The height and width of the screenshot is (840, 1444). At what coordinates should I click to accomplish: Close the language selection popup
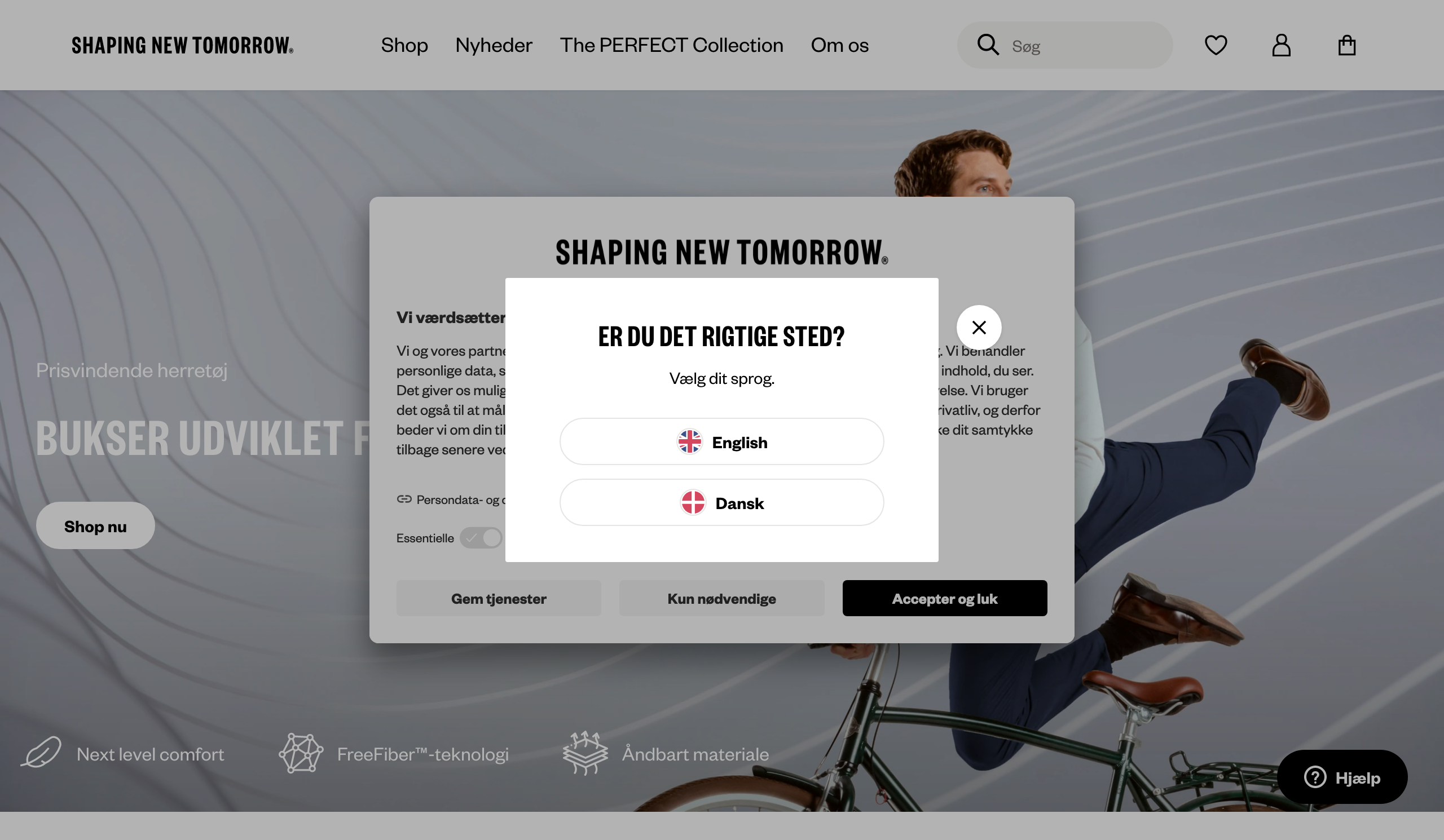coord(979,328)
